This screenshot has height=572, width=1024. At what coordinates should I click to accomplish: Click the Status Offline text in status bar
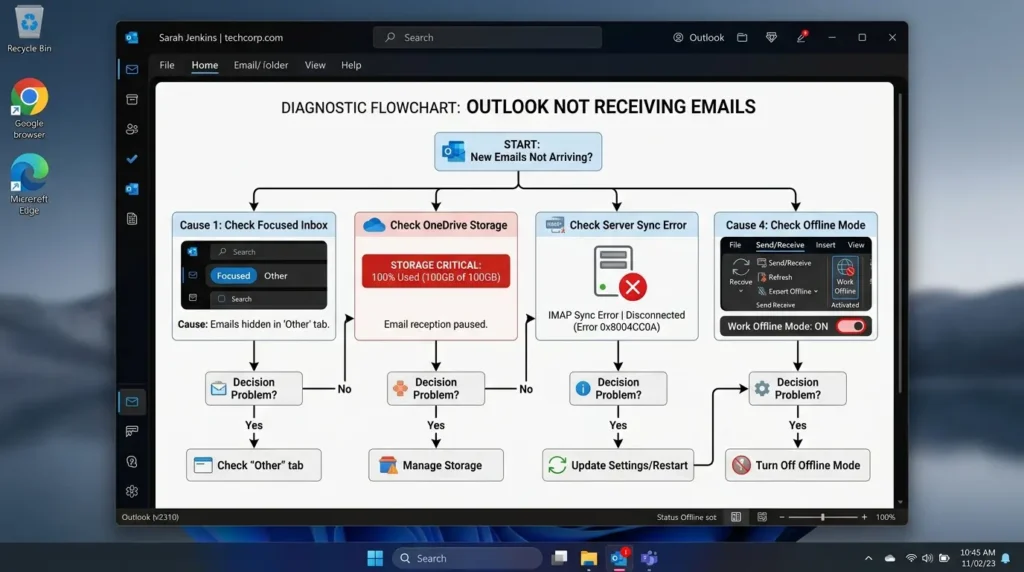point(686,517)
